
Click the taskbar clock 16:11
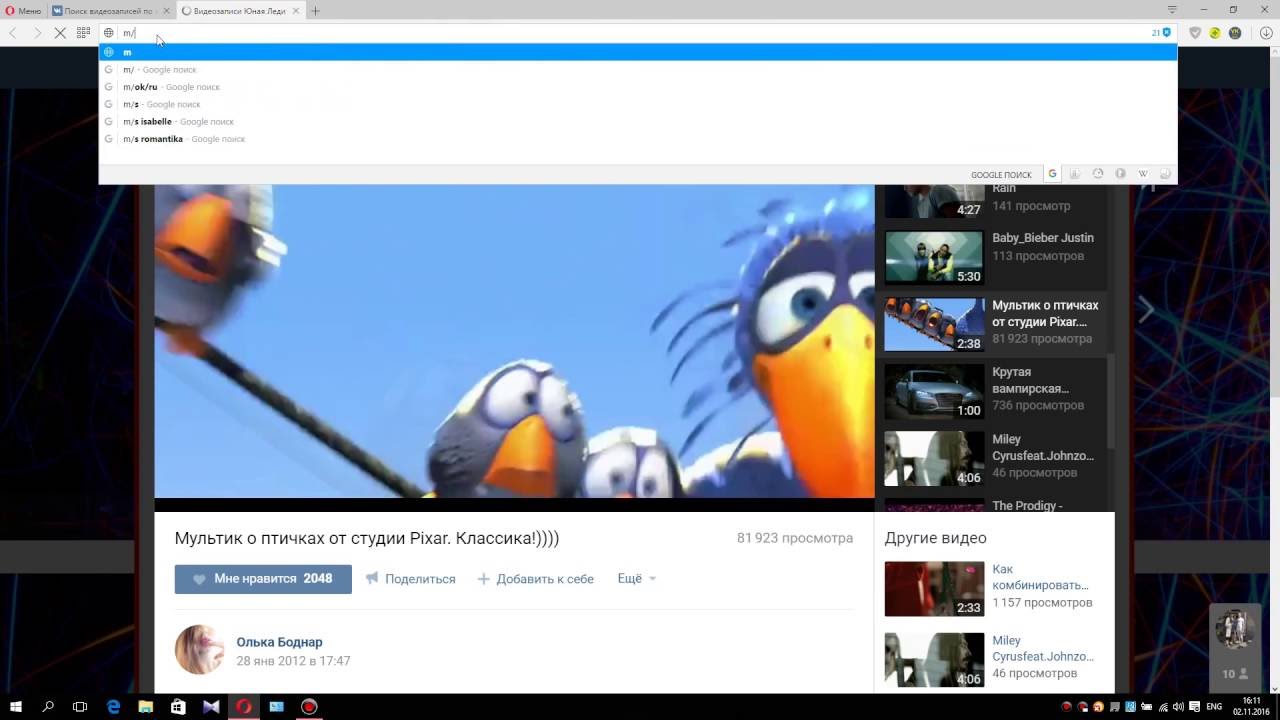[1251, 706]
